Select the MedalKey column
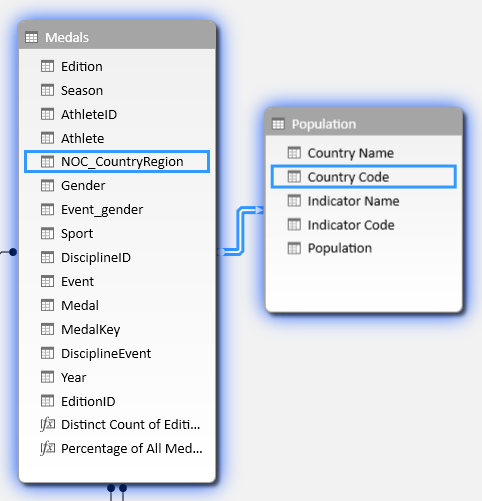The width and height of the screenshot is (482, 501). coord(117,329)
